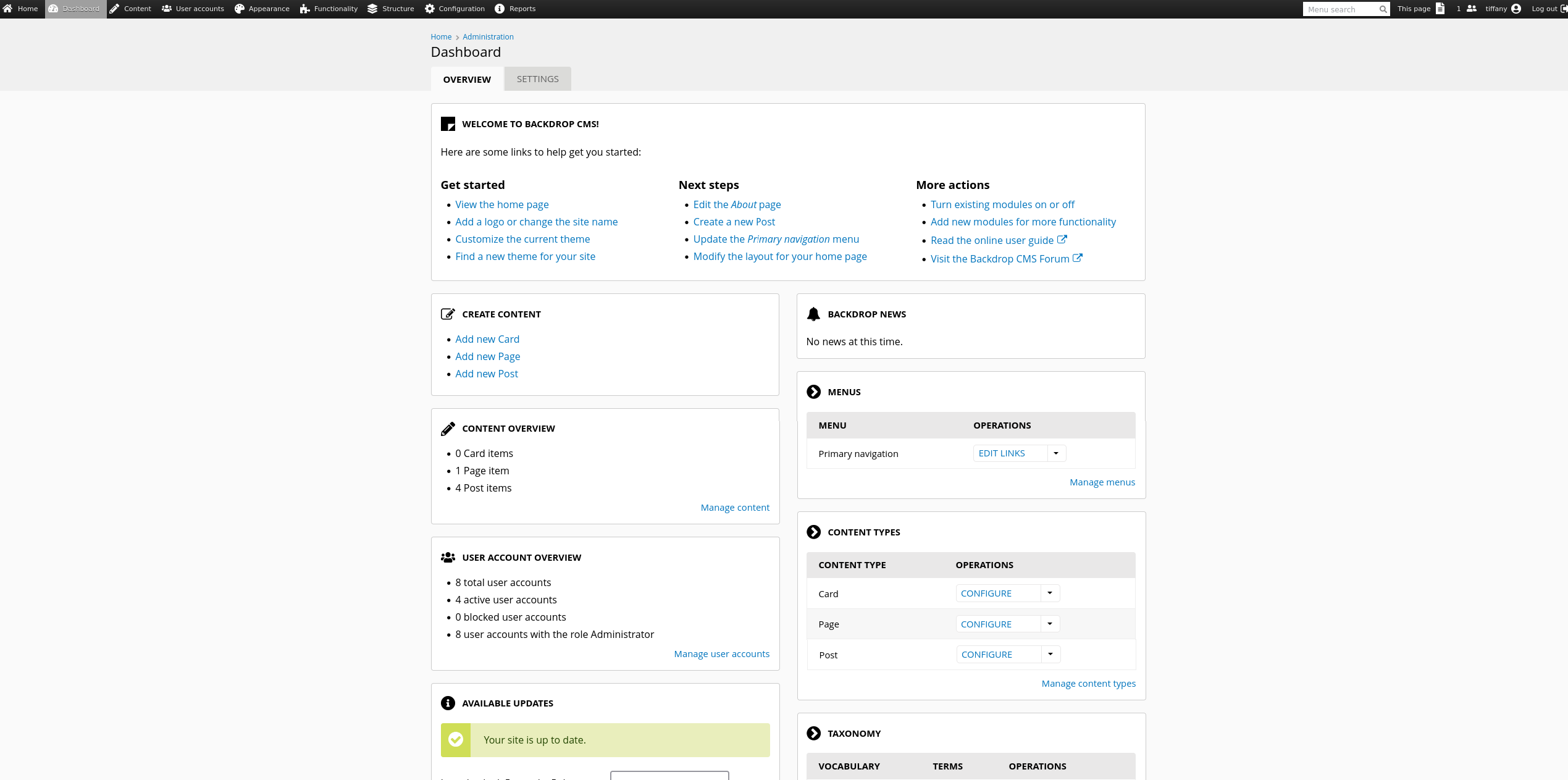The image size is (1568, 780).
Task: Click the tiffany user avatar icon
Action: click(x=1516, y=9)
